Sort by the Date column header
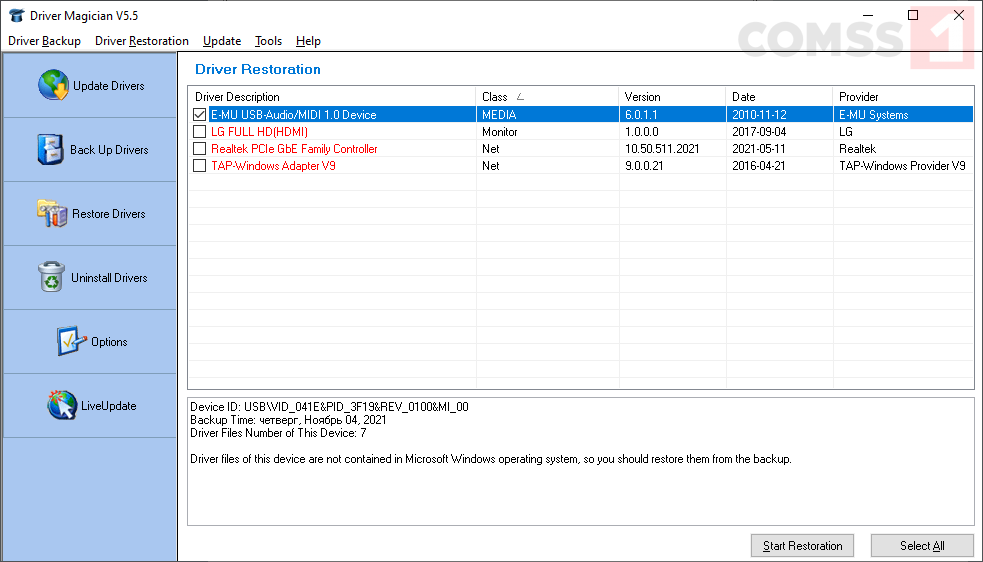This screenshot has width=983, height=562. click(x=779, y=97)
